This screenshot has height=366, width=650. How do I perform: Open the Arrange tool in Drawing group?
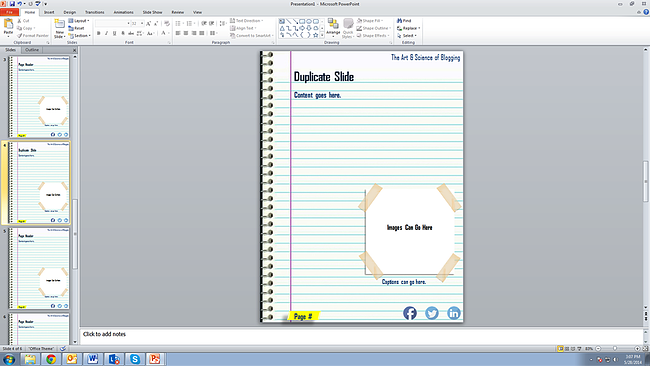(x=333, y=26)
